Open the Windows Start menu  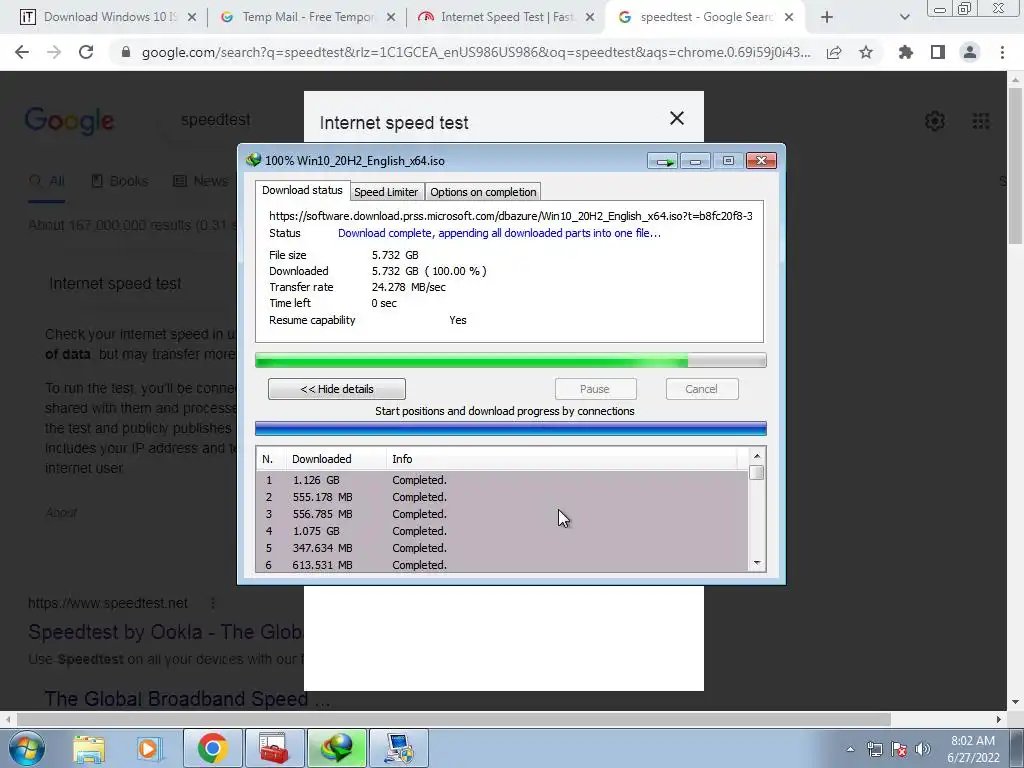tap(27, 748)
